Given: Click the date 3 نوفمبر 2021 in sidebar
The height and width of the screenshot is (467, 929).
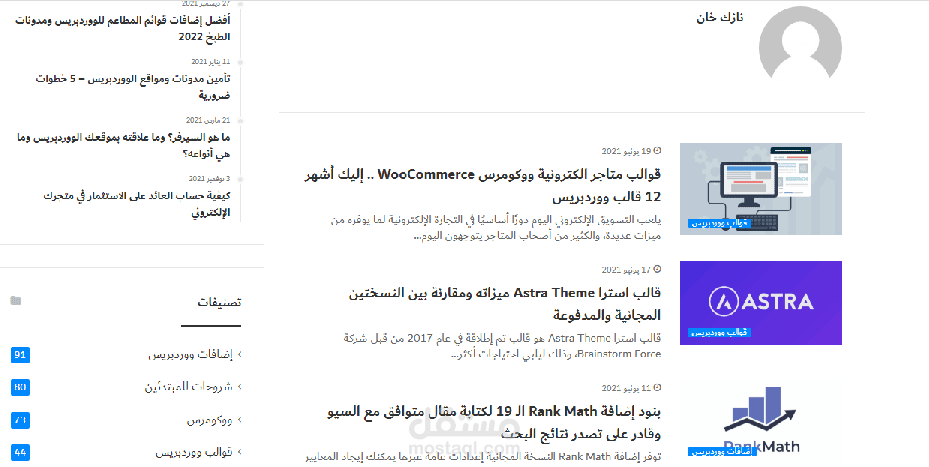Looking at the screenshot, I should click(209, 178).
